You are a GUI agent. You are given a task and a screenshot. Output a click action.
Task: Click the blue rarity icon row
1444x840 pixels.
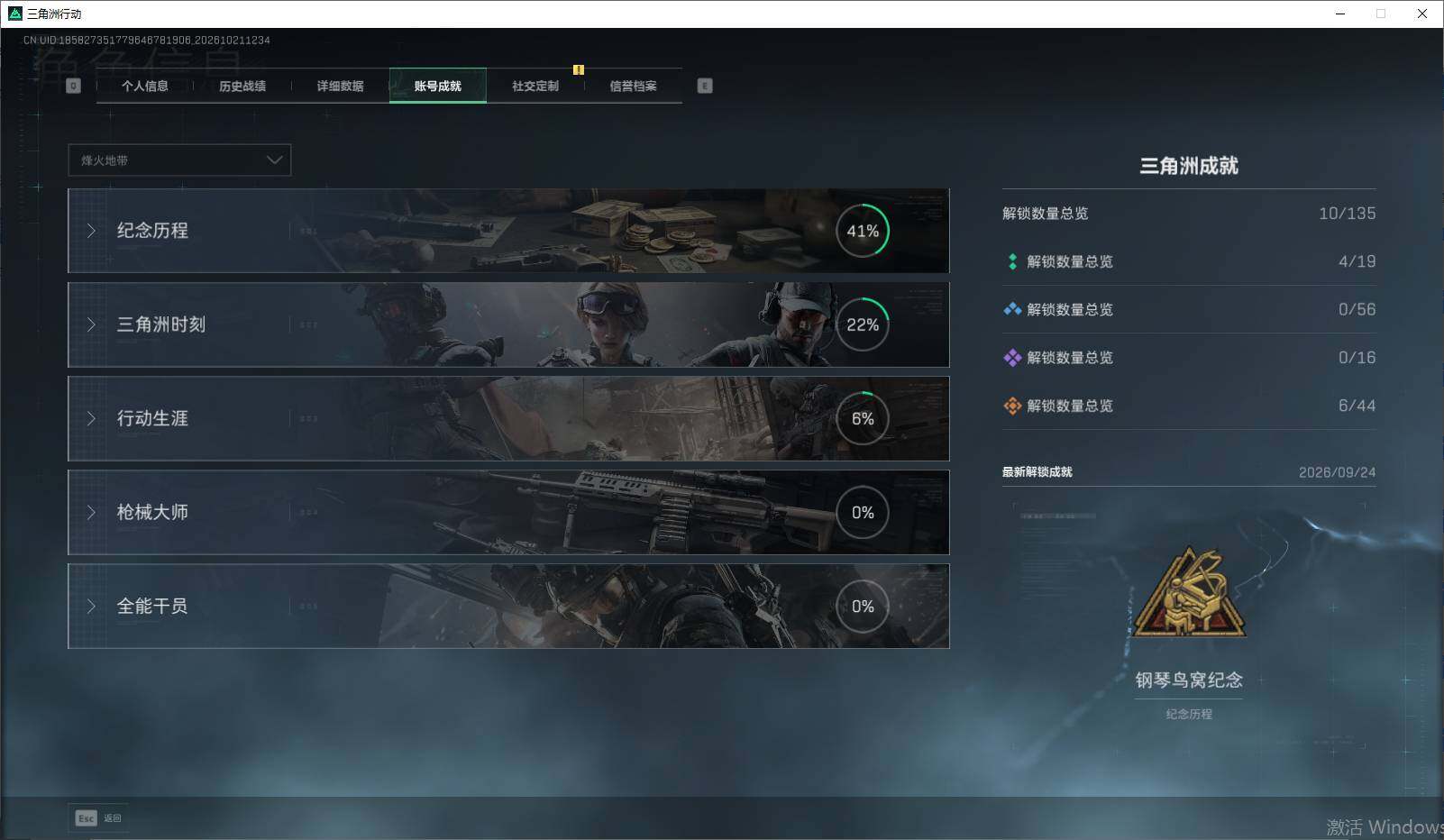click(x=1189, y=309)
